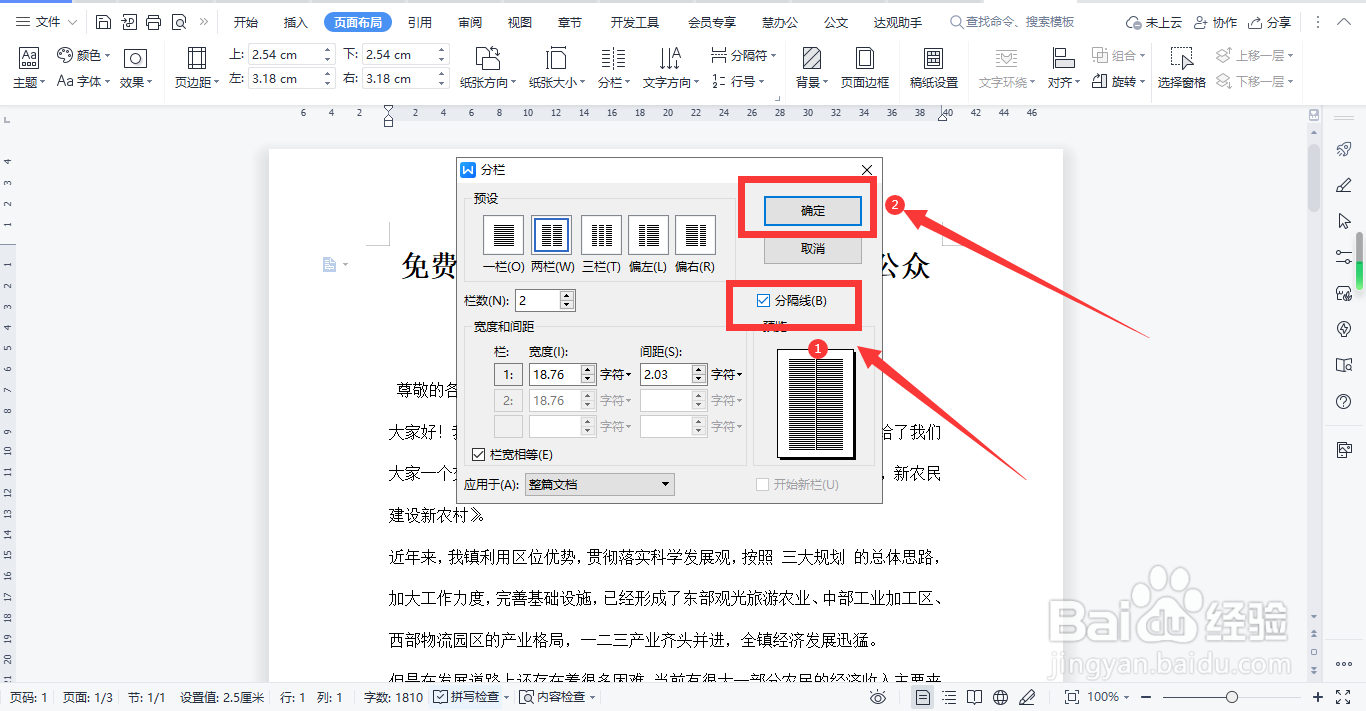
Task: Open the 插入 ribbon tab
Action: click(x=294, y=20)
